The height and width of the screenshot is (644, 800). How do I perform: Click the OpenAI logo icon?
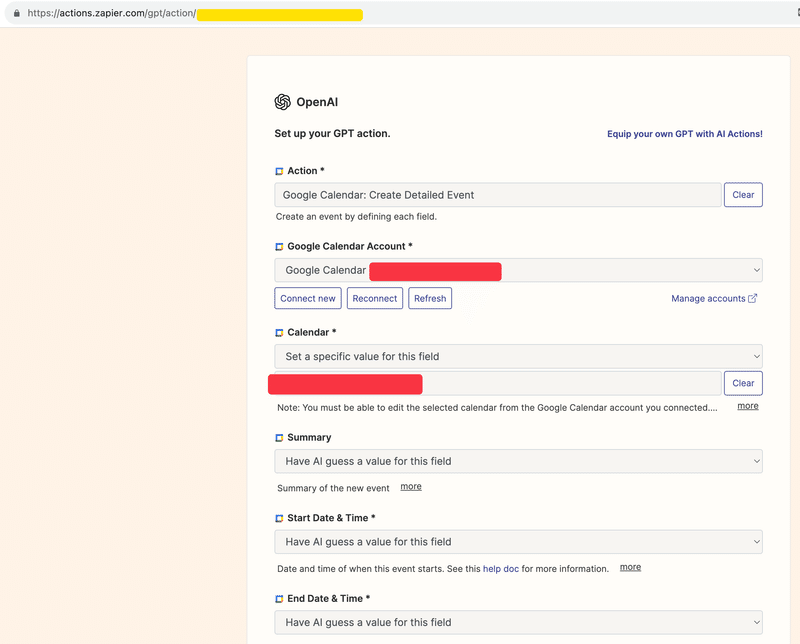(x=282, y=102)
